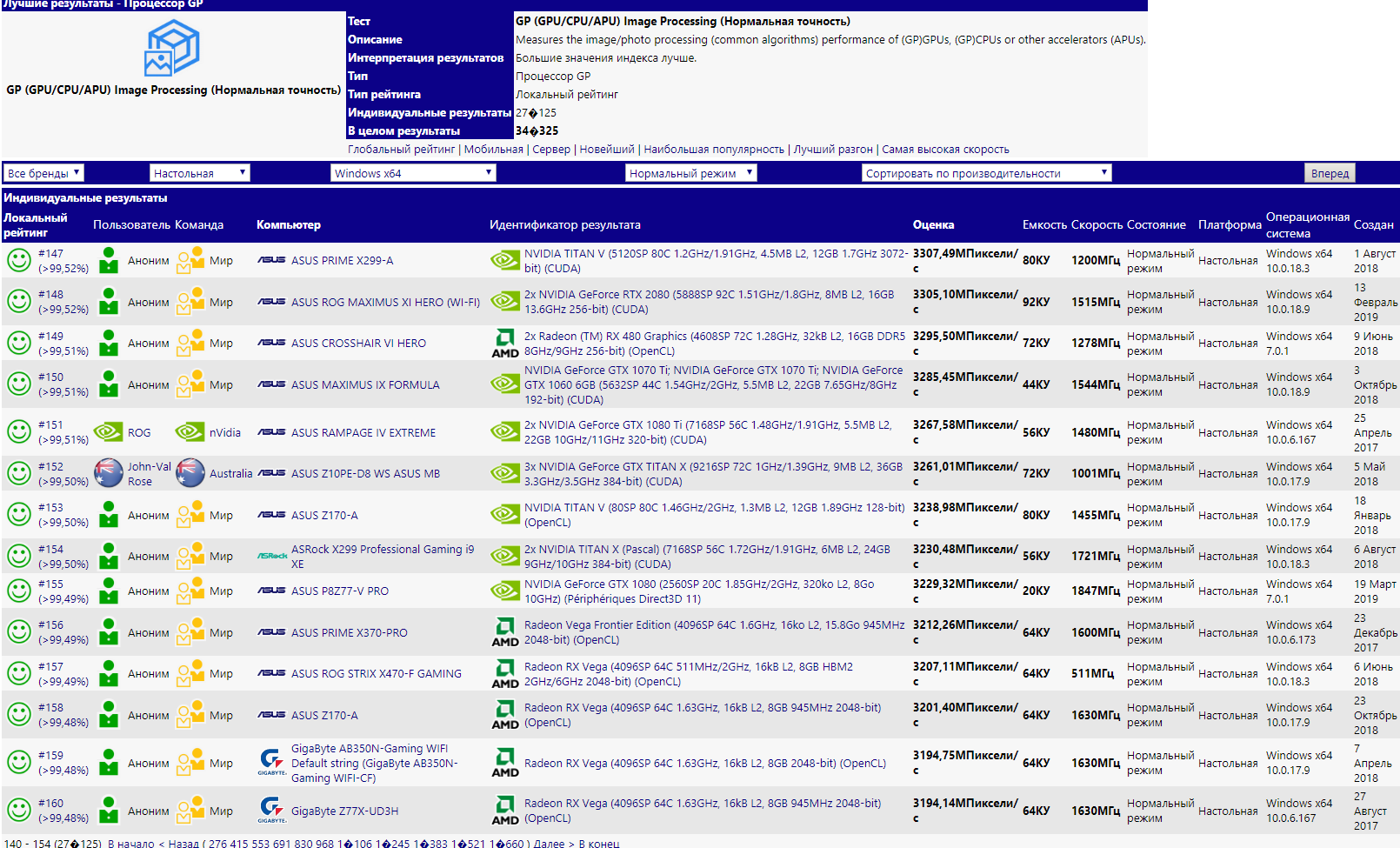Open the 'Все бренды' brand dropdown
The image size is (1400, 848).
pos(43,173)
